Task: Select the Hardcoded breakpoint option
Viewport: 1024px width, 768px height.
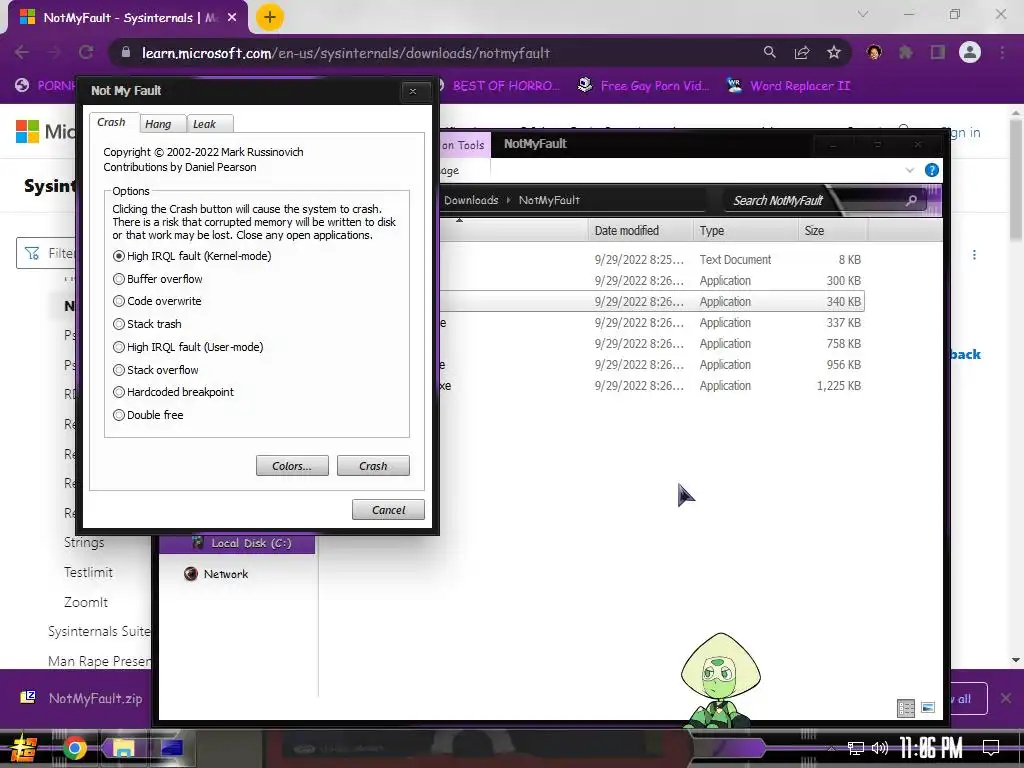Action: pos(173,392)
